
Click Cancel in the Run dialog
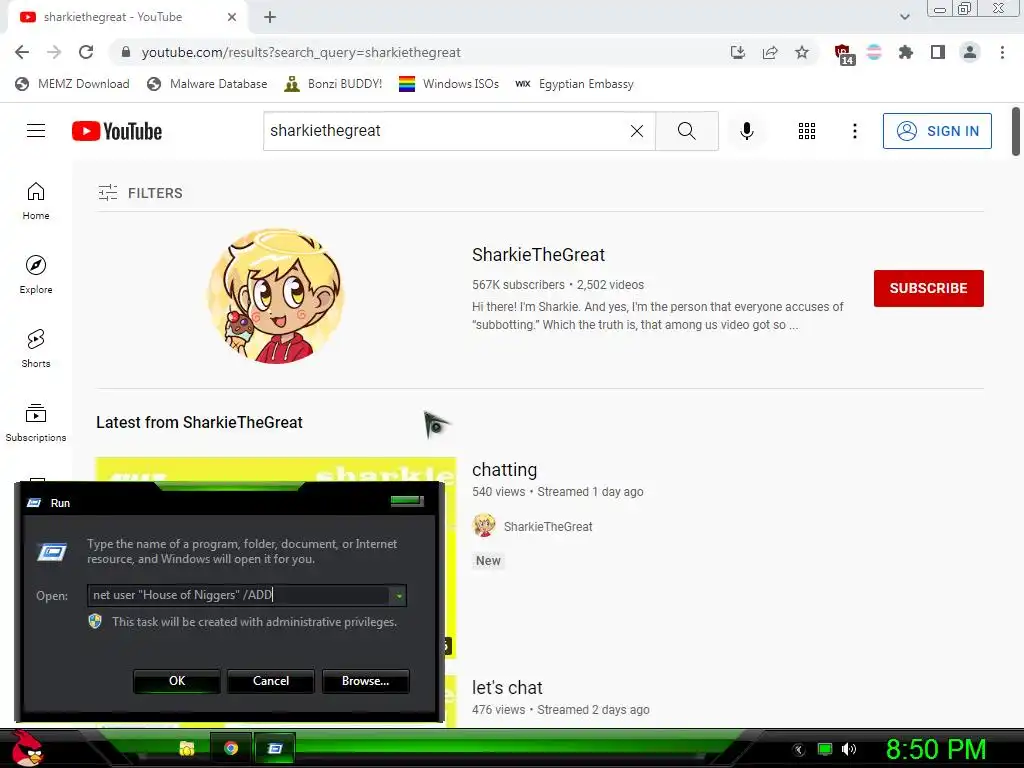[271, 680]
